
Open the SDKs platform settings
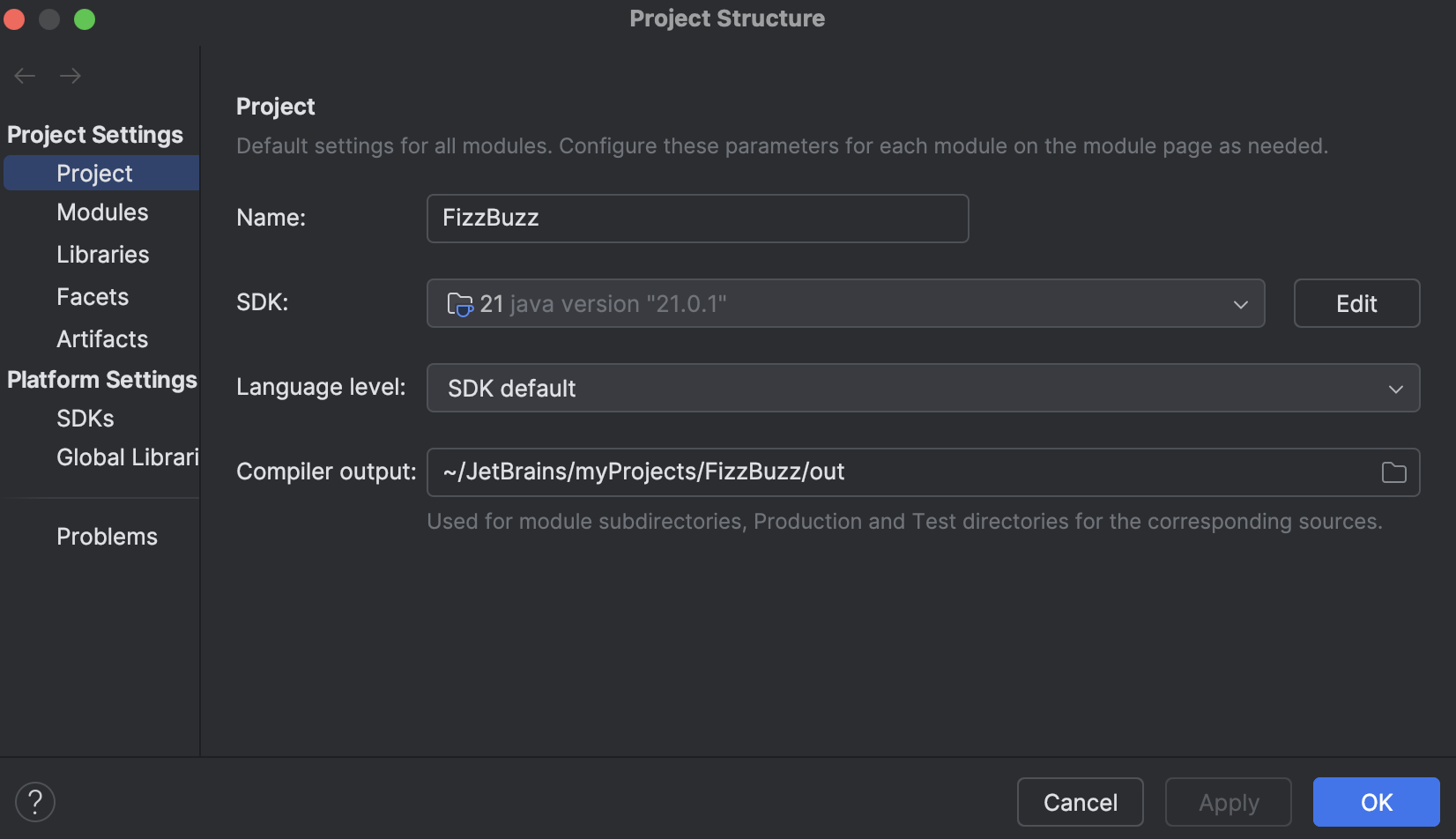85,418
